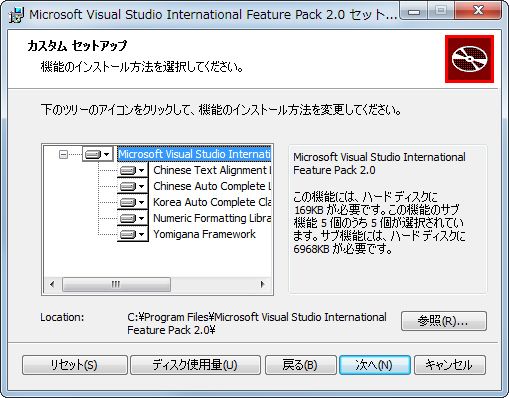Click the install location path text
Viewport: 509px width, 398px height.
tap(257, 323)
